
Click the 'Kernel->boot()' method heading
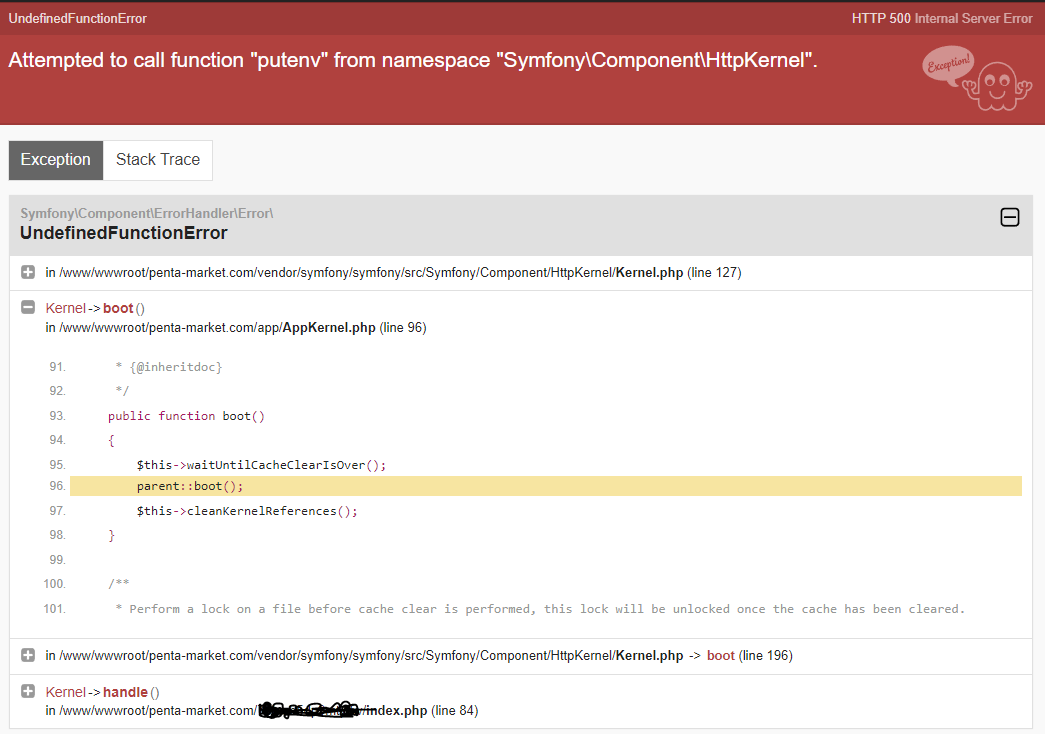pyautogui.click(x=95, y=308)
